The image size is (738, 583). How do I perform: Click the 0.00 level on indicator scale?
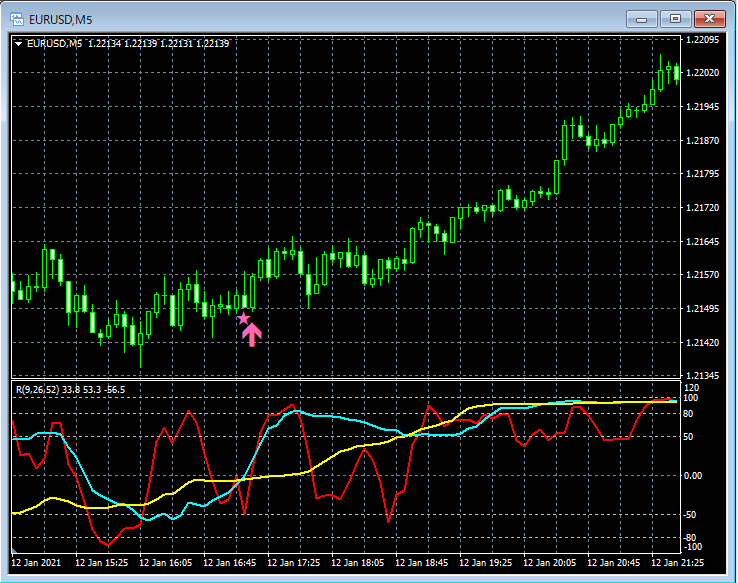pos(695,476)
